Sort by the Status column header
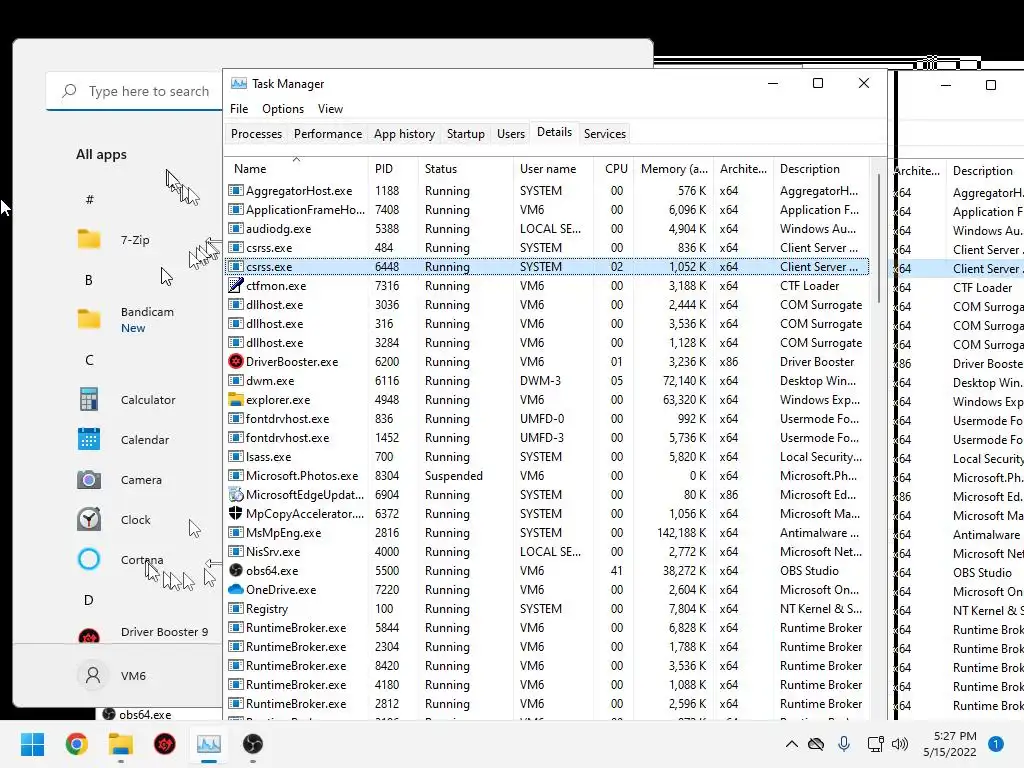Viewport: 1024px width, 768px height. click(465, 168)
